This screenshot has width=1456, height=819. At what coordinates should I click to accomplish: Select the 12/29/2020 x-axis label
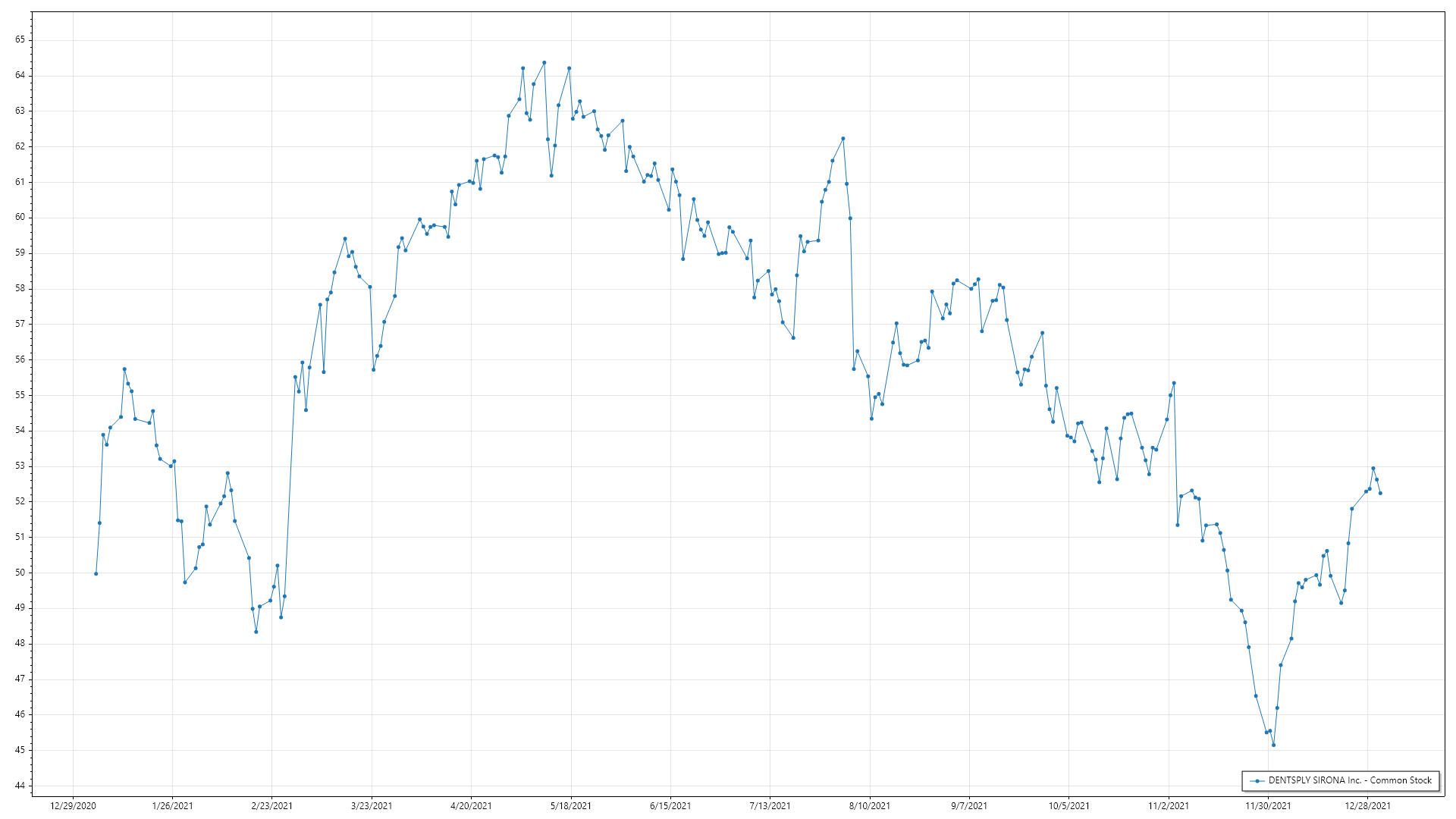[73, 805]
